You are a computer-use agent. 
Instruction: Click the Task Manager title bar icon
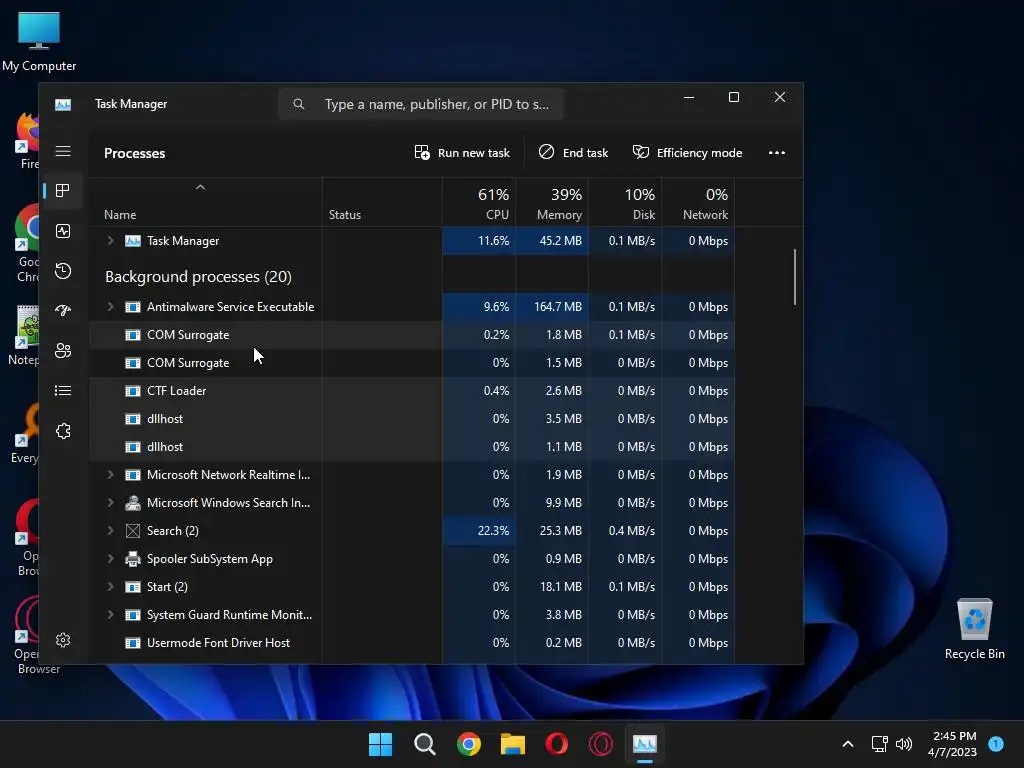(x=63, y=104)
